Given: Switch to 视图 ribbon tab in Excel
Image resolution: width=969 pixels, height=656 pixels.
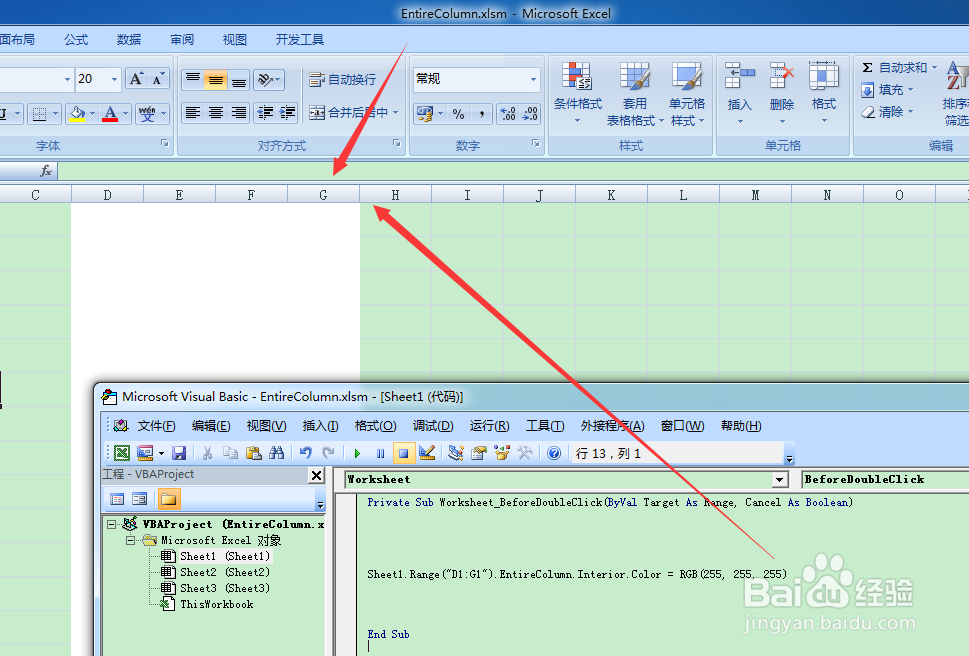Looking at the screenshot, I should point(235,40).
